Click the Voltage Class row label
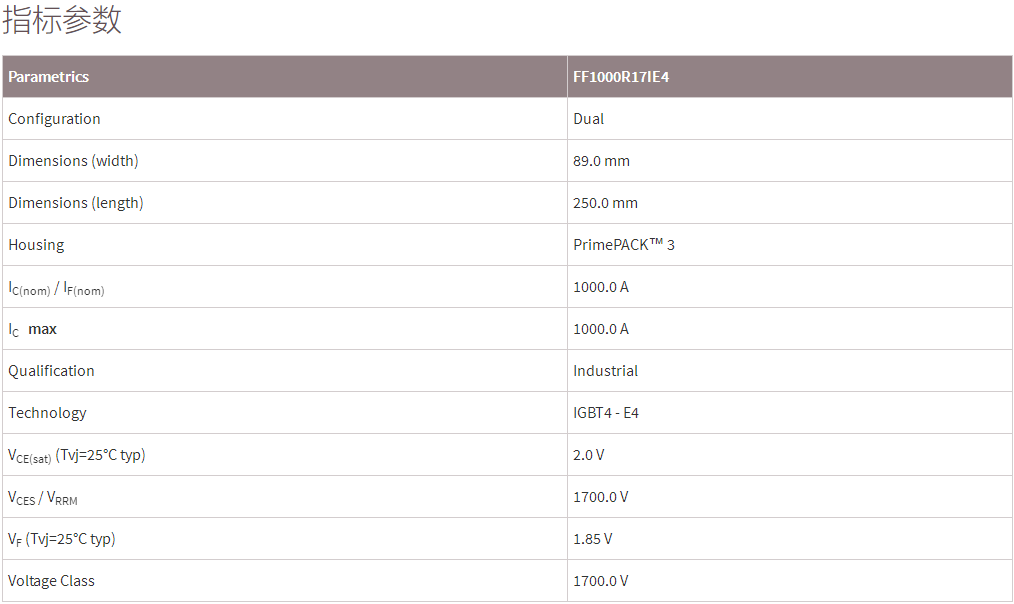1014x604 pixels. pyautogui.click(x=52, y=581)
